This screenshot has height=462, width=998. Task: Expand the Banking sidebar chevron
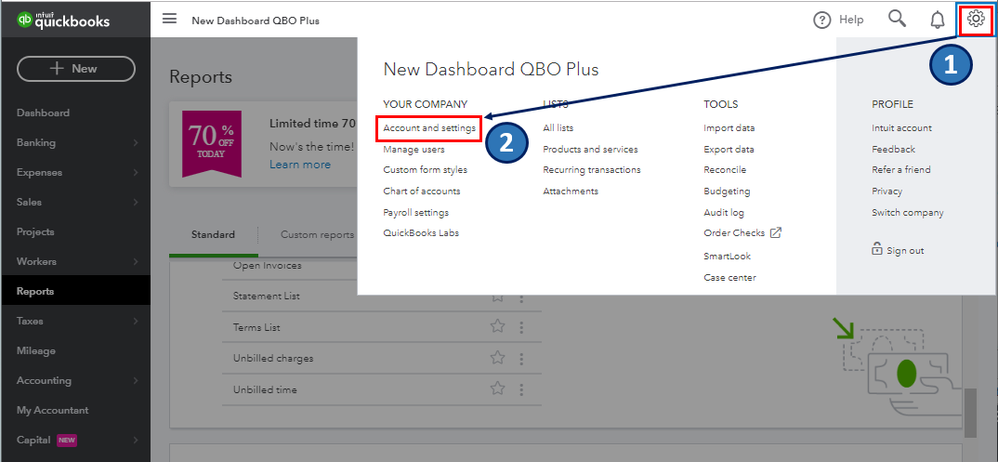(x=136, y=143)
